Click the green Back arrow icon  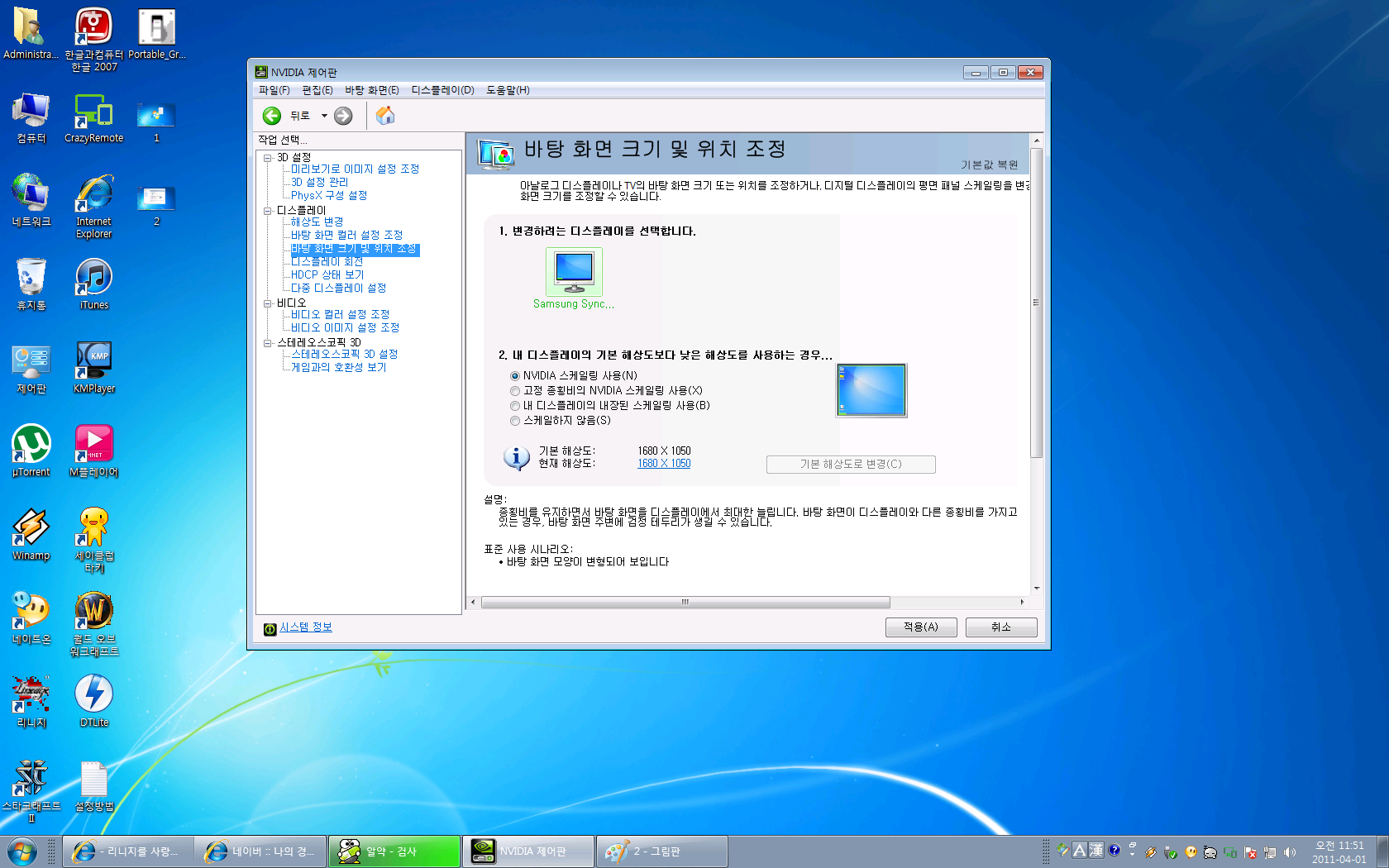[272, 117]
